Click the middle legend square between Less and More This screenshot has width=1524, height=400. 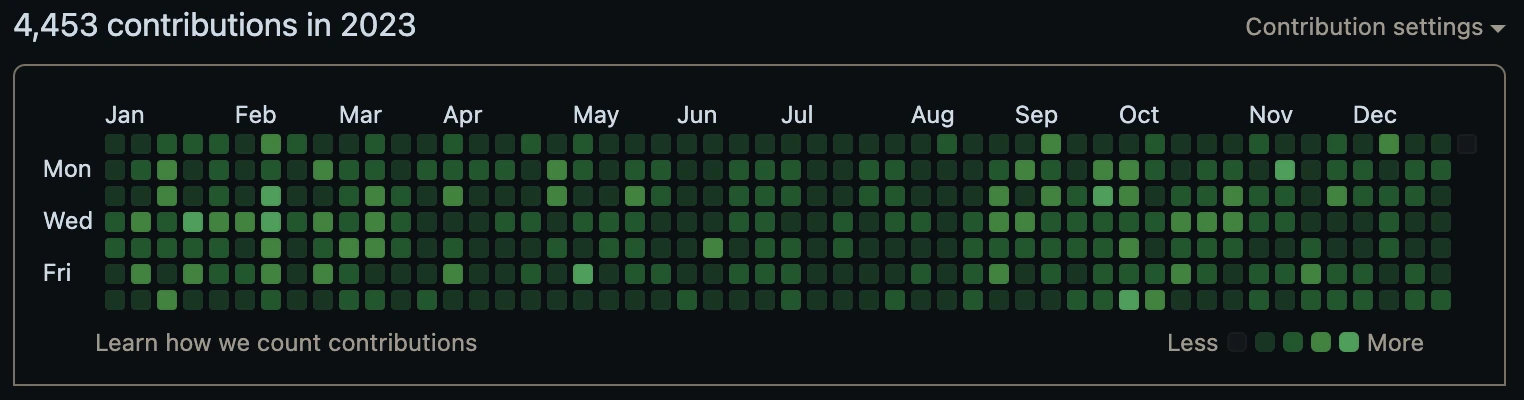coord(1293,343)
